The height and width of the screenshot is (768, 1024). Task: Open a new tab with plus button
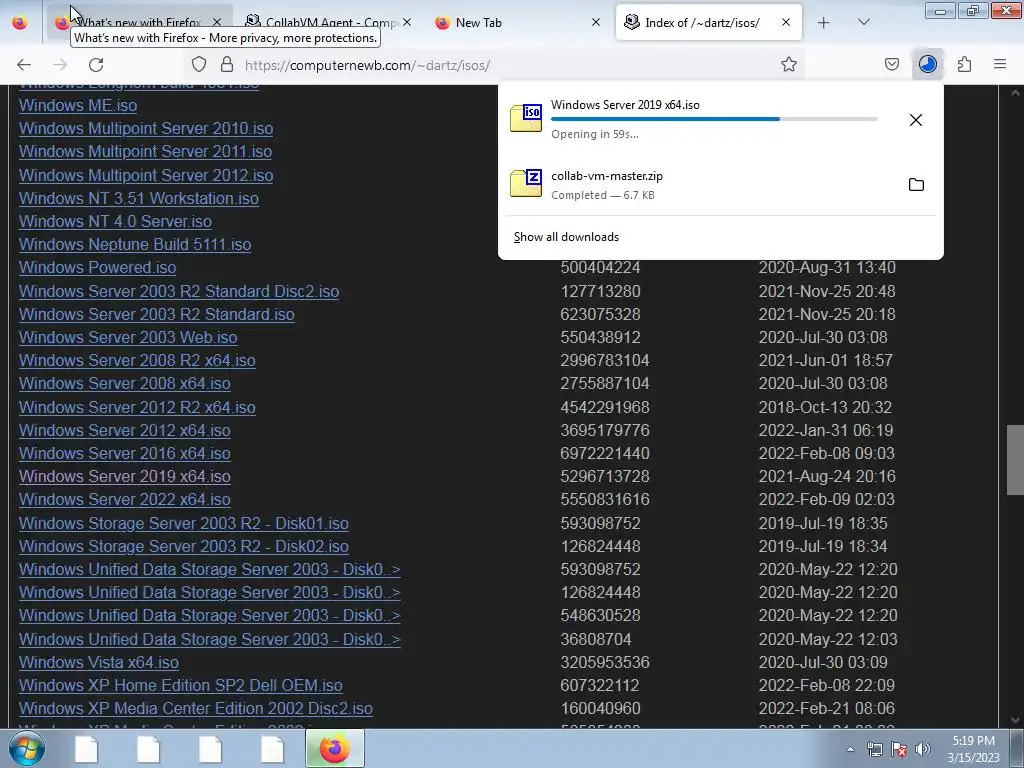click(824, 23)
